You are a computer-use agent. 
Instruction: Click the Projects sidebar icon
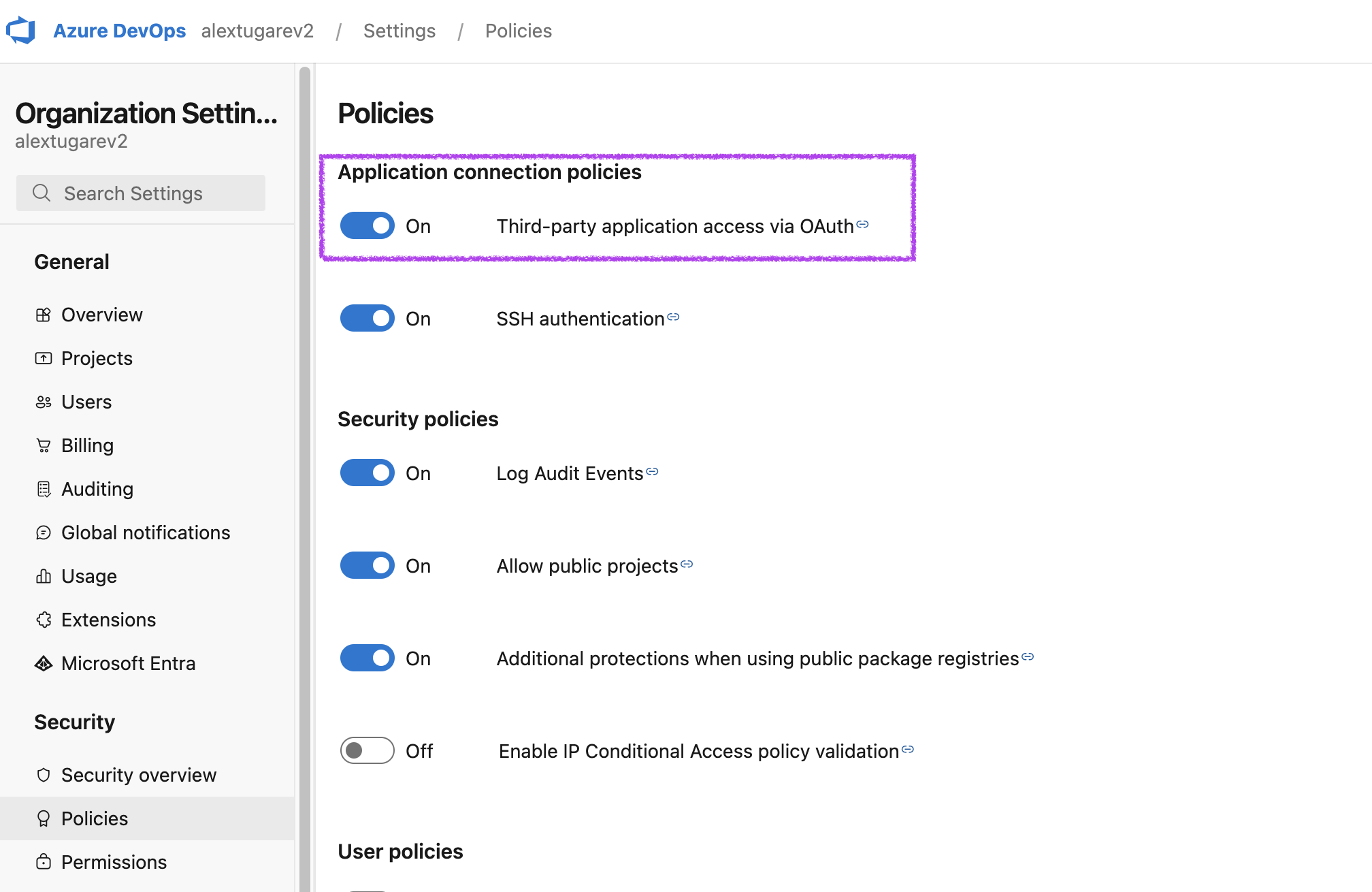click(44, 358)
